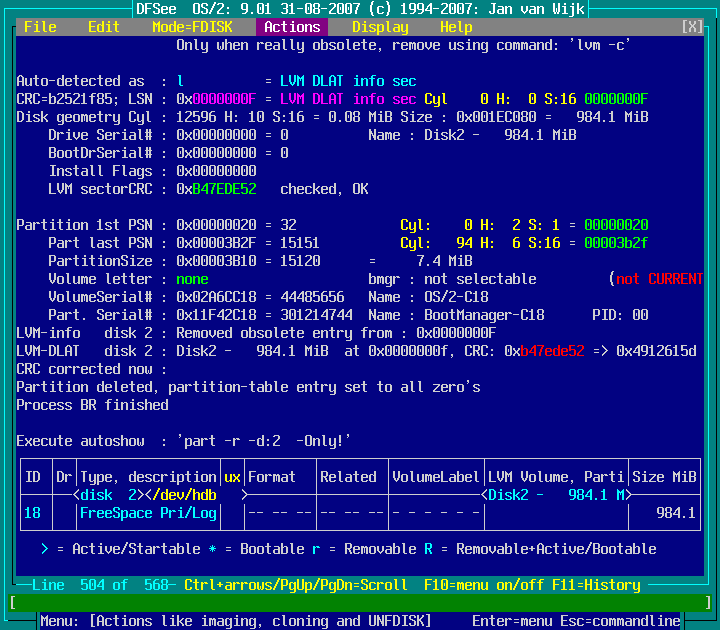This screenshot has width=720, height=630.
Task: Click the 984.1 size value in table
Action: (x=676, y=513)
